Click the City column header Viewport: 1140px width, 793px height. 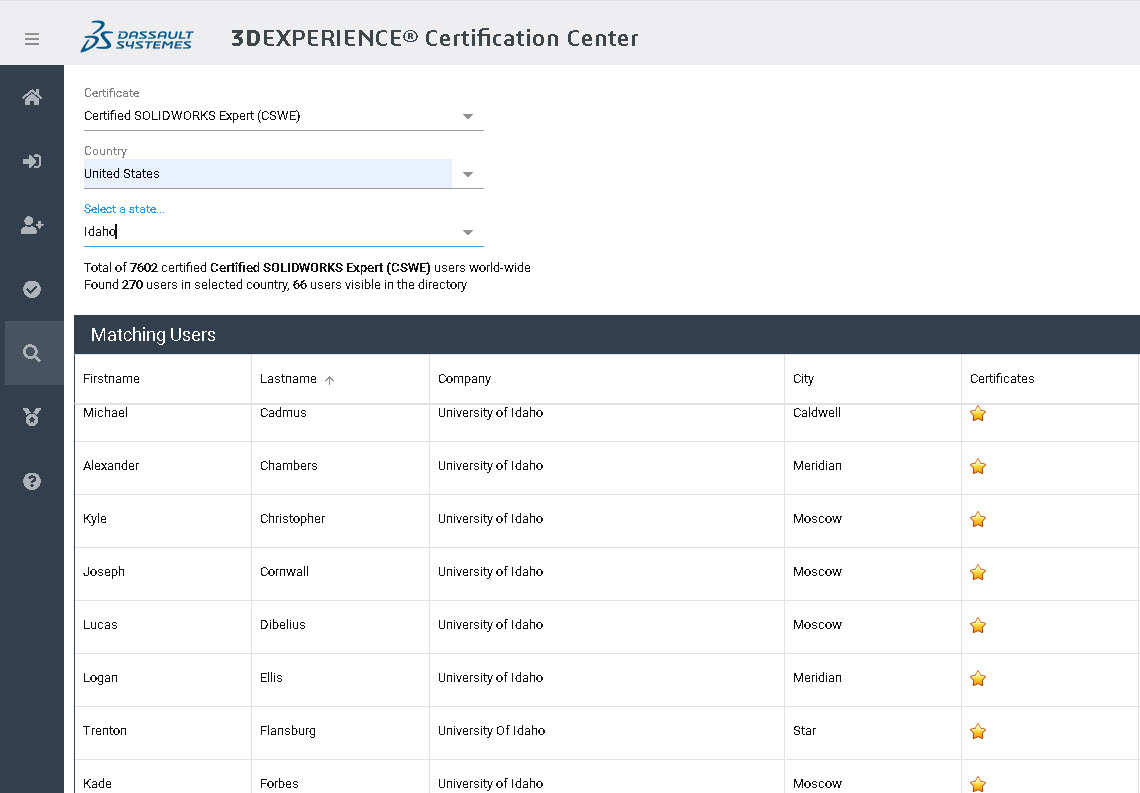(803, 379)
